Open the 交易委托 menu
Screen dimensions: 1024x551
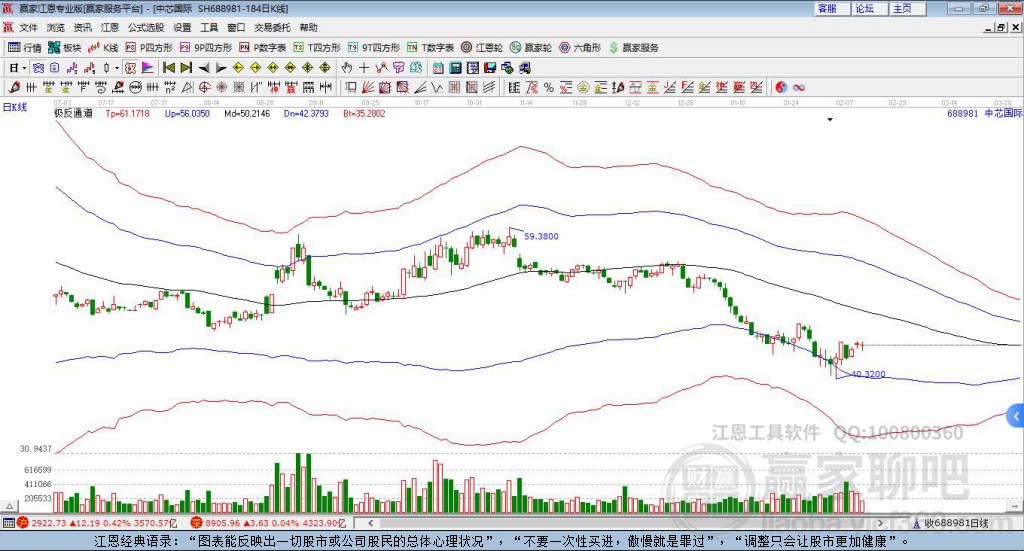coord(272,27)
